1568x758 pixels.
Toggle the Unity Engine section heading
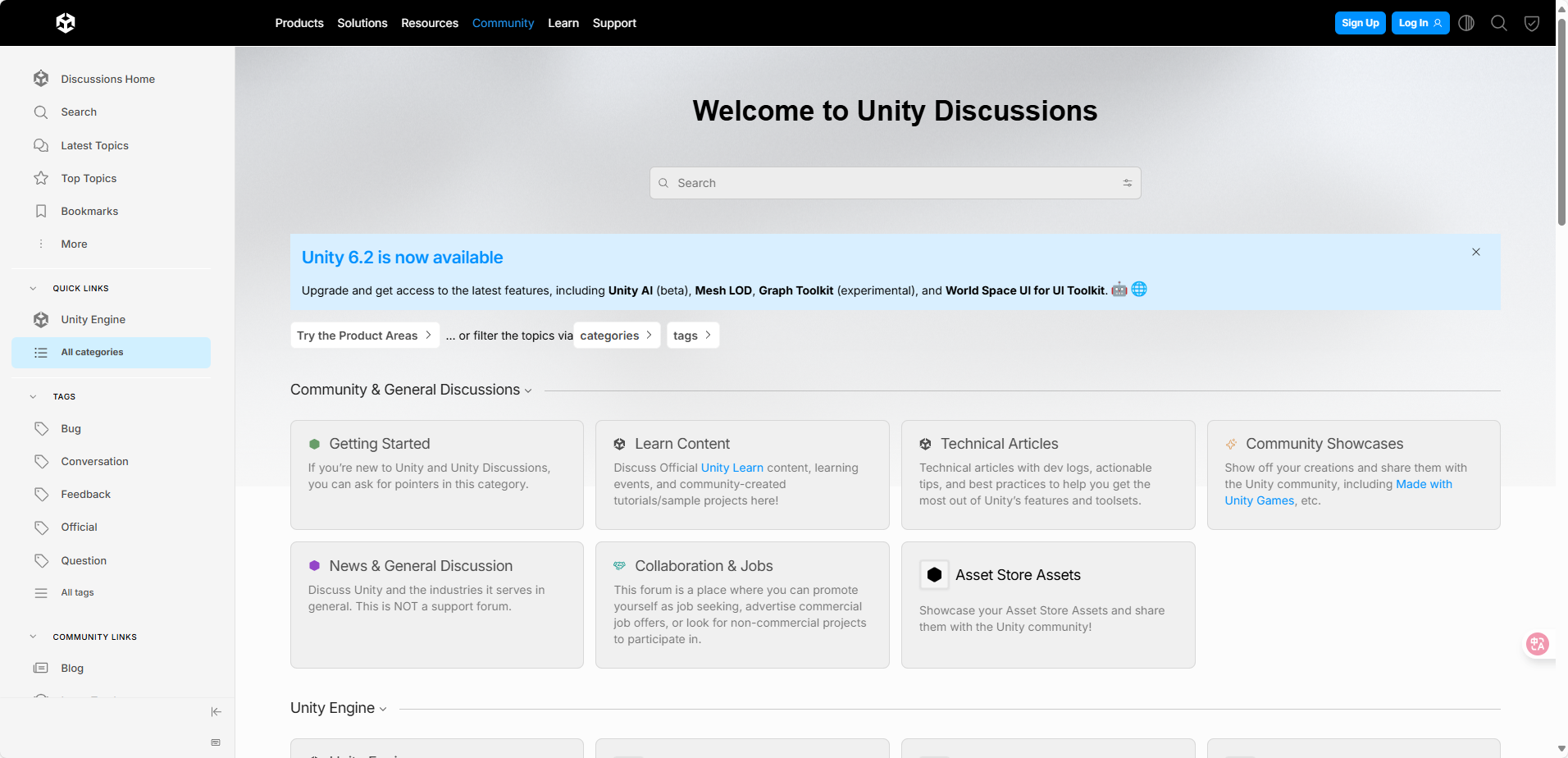click(338, 708)
